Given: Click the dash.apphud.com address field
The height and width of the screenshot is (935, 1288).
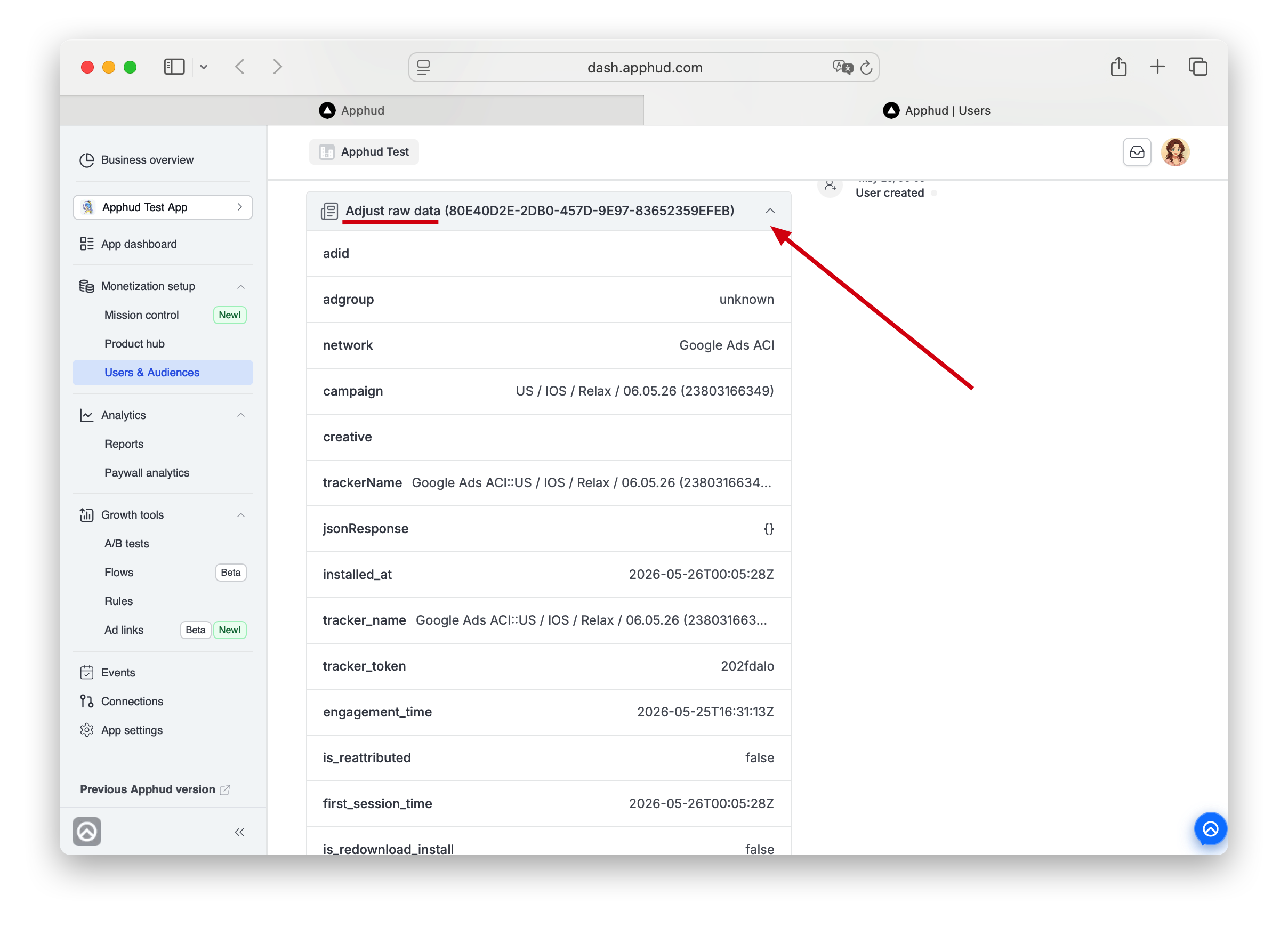Looking at the screenshot, I should point(644,68).
